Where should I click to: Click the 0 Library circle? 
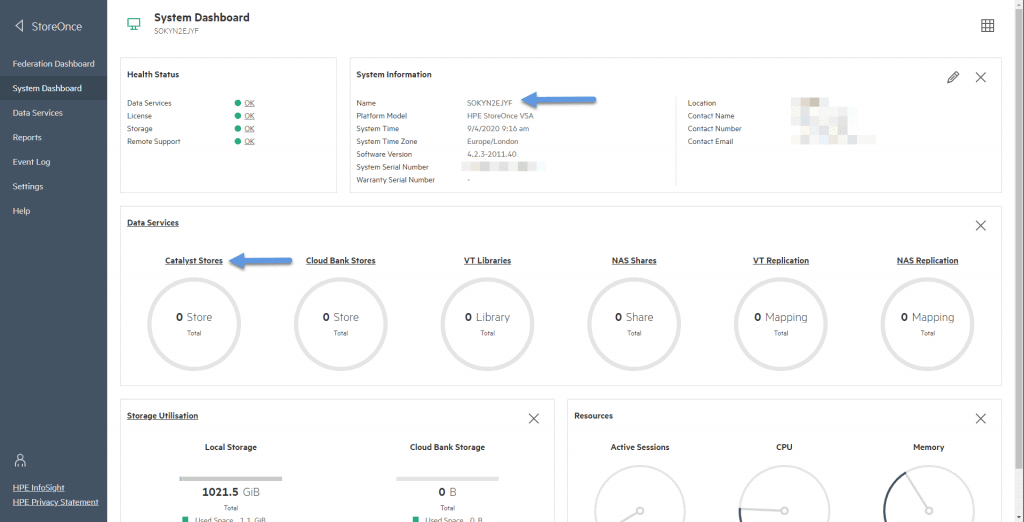pos(487,323)
